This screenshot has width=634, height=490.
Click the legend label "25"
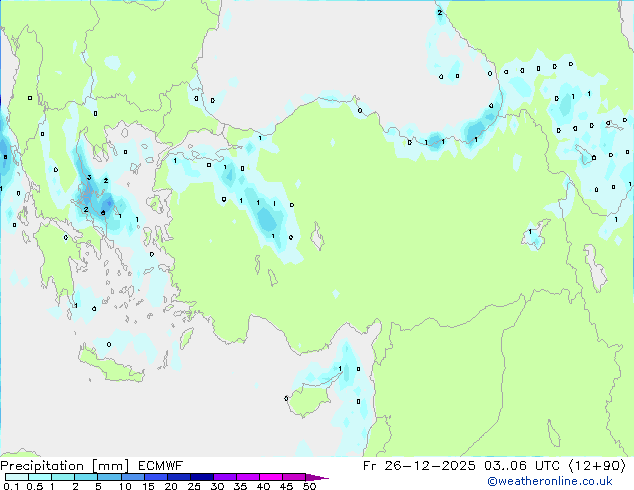coord(194,486)
